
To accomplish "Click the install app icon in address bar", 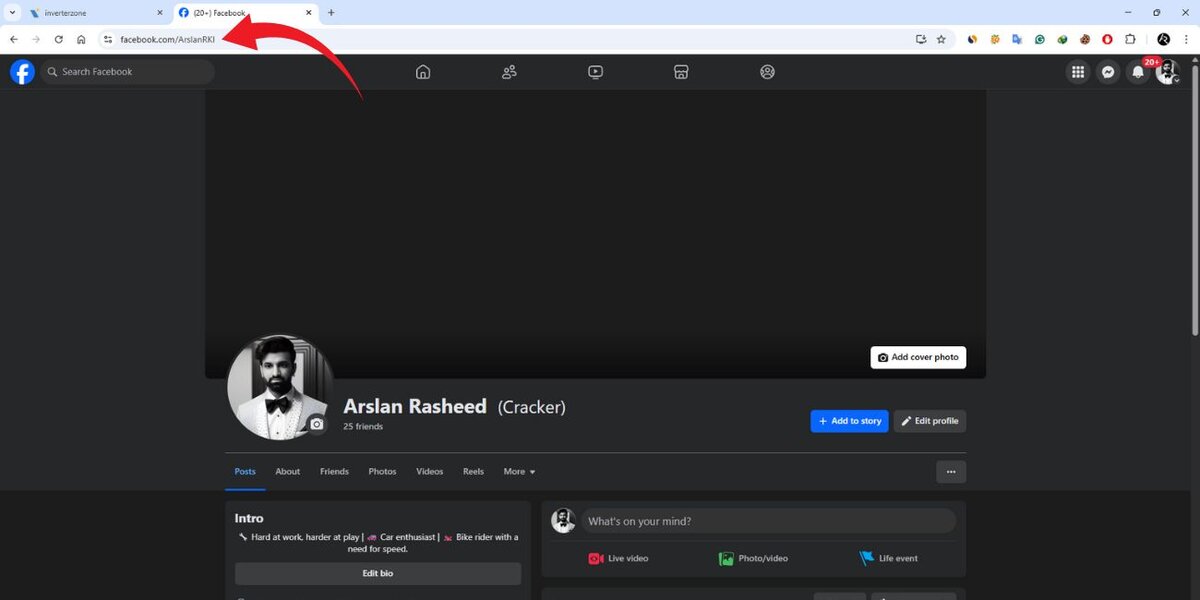I will (921, 40).
